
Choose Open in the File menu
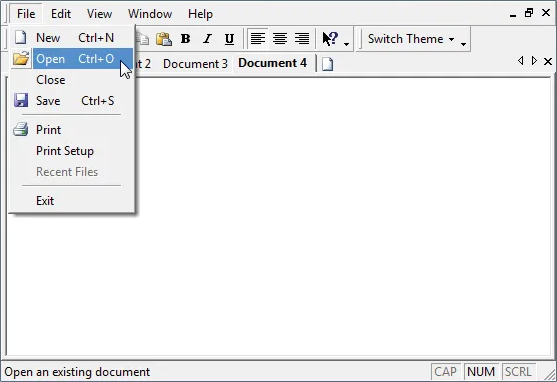[x=72, y=59]
